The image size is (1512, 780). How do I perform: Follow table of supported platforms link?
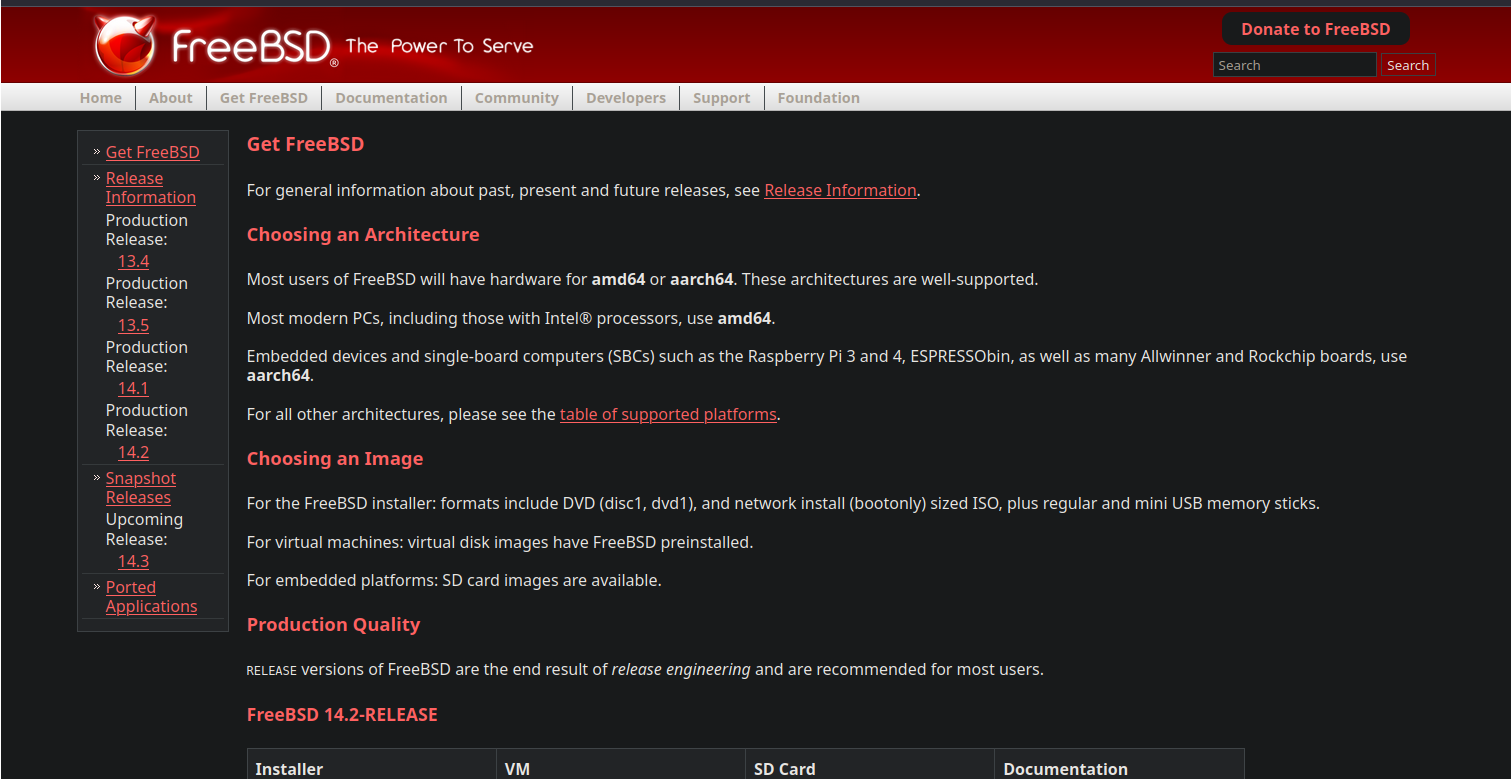coord(668,414)
